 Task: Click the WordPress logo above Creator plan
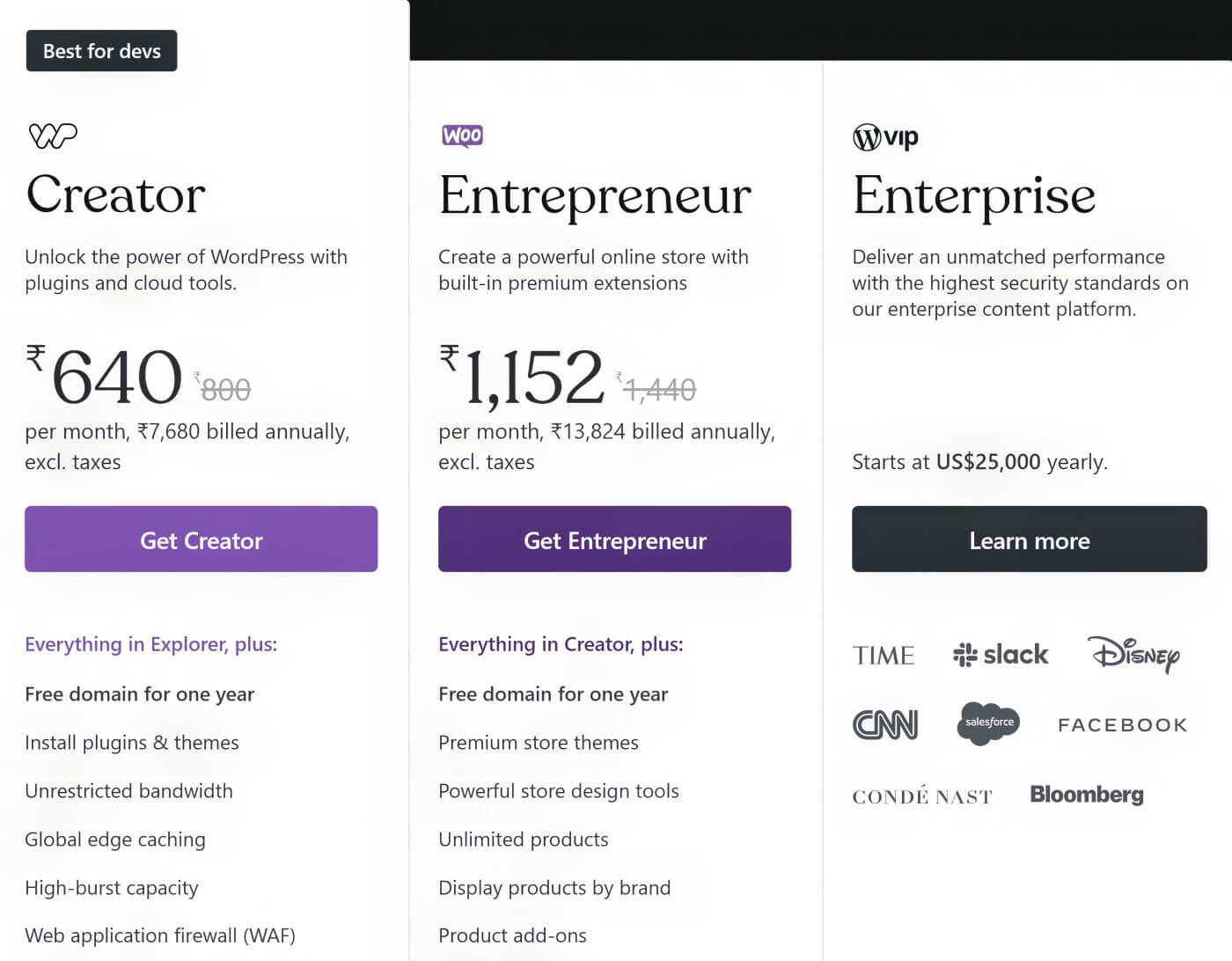click(x=53, y=135)
